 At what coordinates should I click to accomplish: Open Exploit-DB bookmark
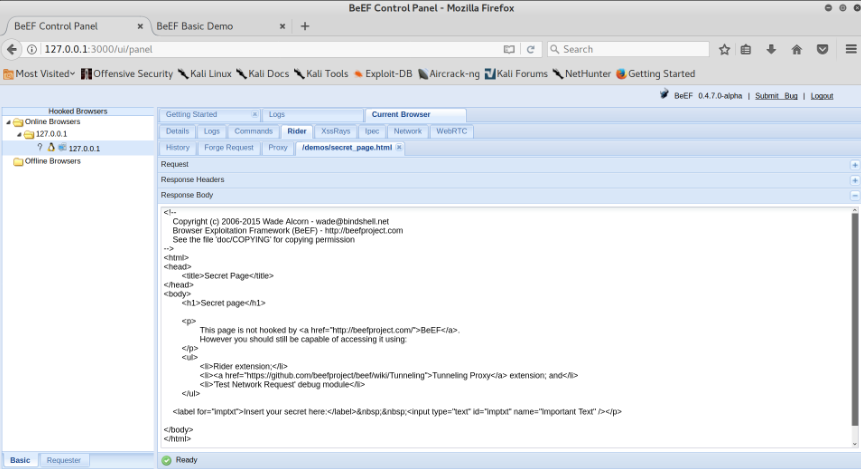point(383,74)
